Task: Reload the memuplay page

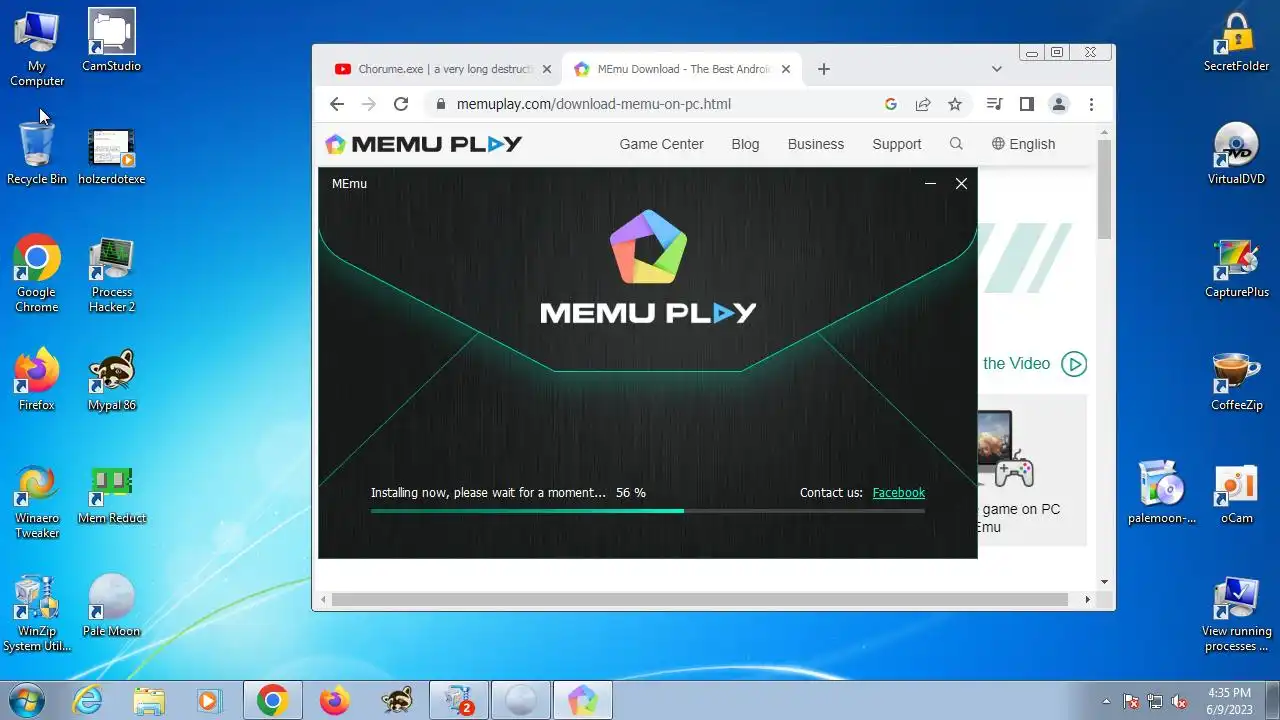Action: pos(401,104)
